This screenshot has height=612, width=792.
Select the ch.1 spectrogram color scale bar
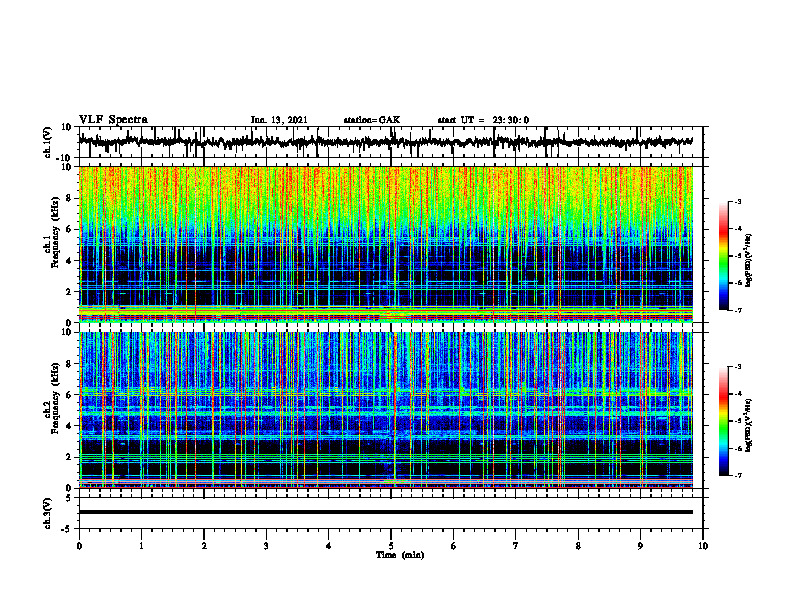click(x=723, y=256)
